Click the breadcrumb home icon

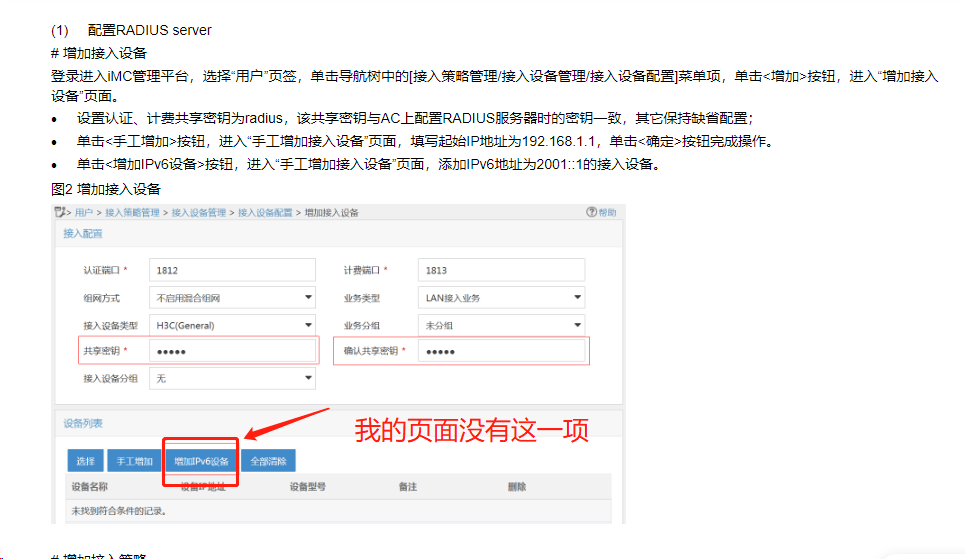pyautogui.click(x=60, y=212)
